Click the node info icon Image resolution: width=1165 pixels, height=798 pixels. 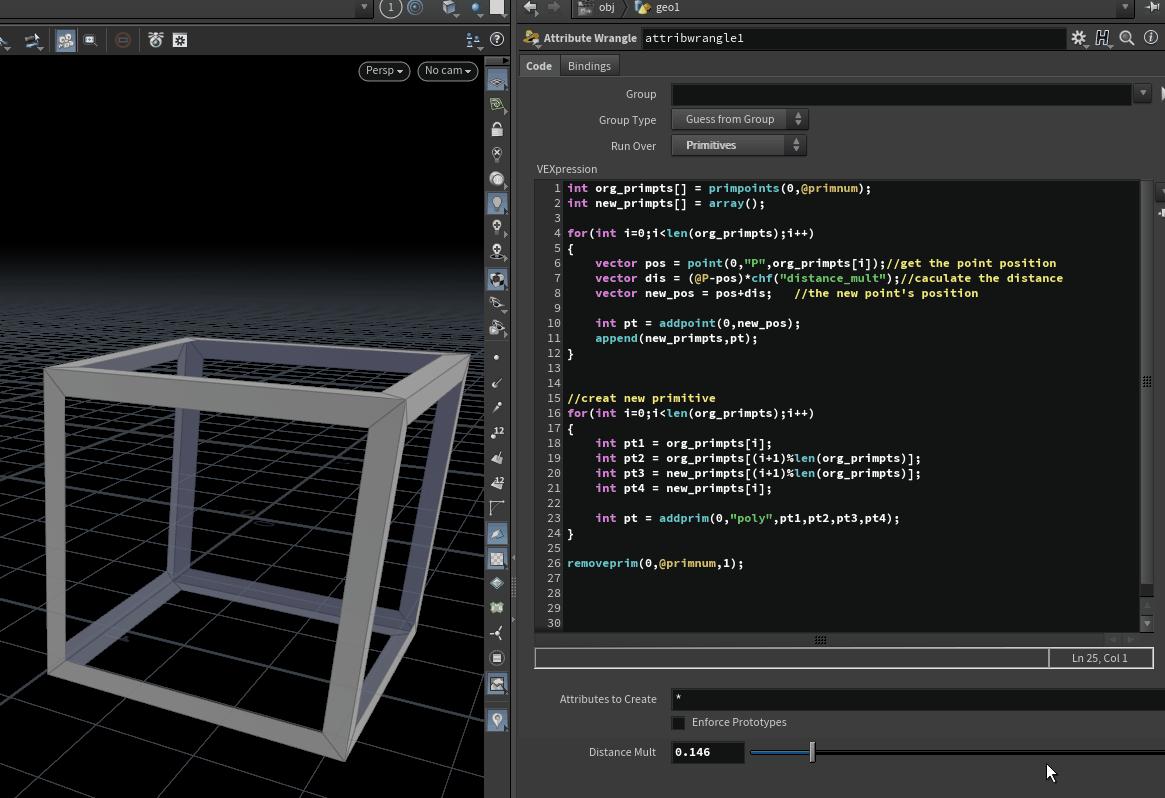click(x=1150, y=38)
